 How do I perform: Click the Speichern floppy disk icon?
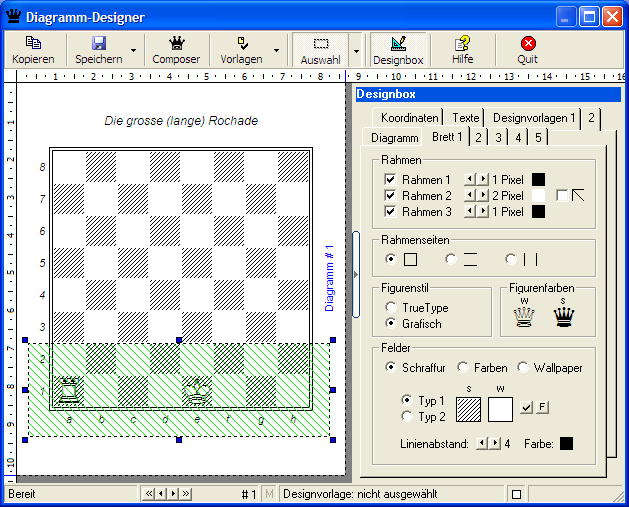(99, 43)
